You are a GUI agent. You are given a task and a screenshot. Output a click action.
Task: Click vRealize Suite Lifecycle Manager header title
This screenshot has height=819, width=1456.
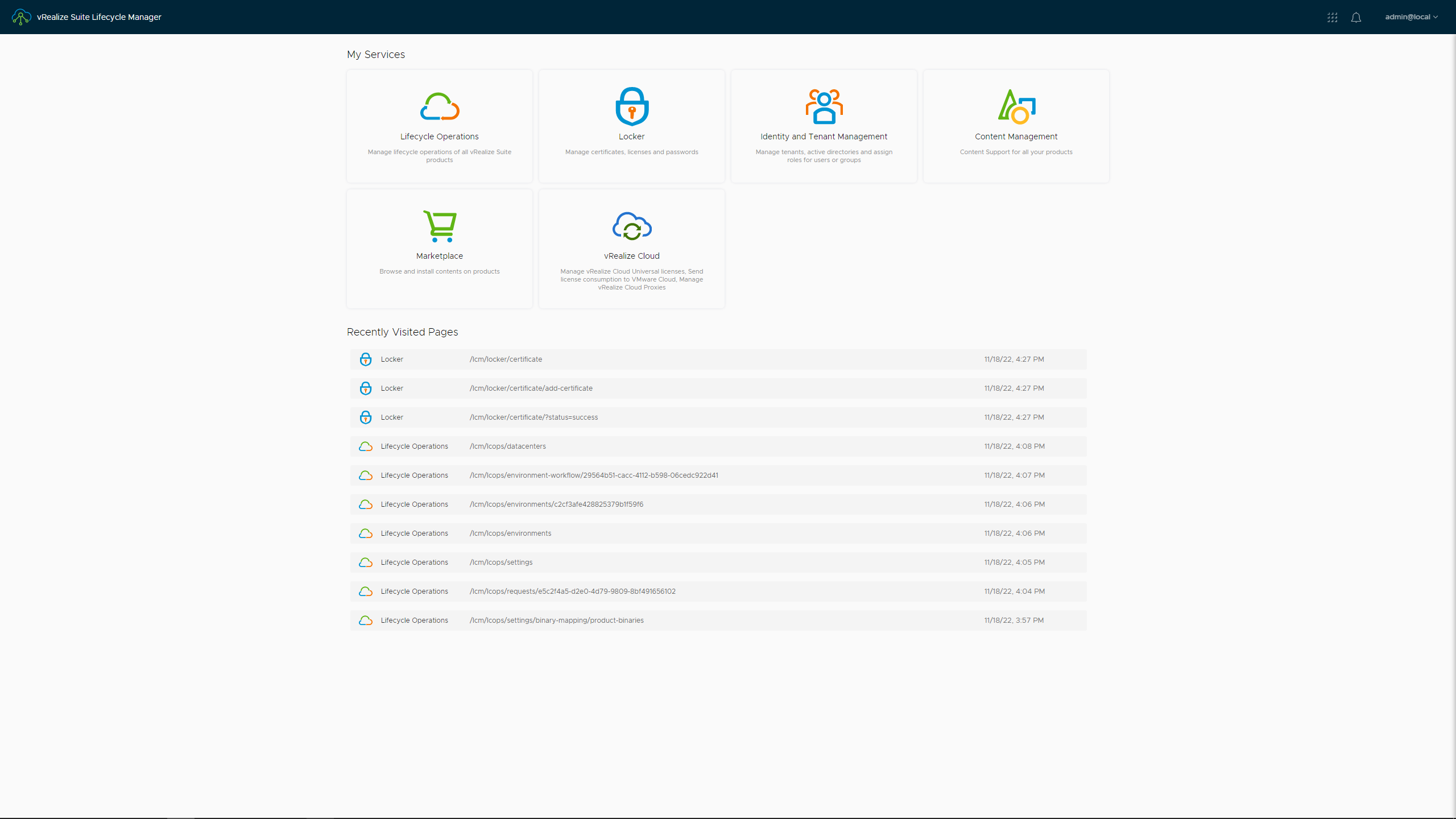tap(99, 17)
